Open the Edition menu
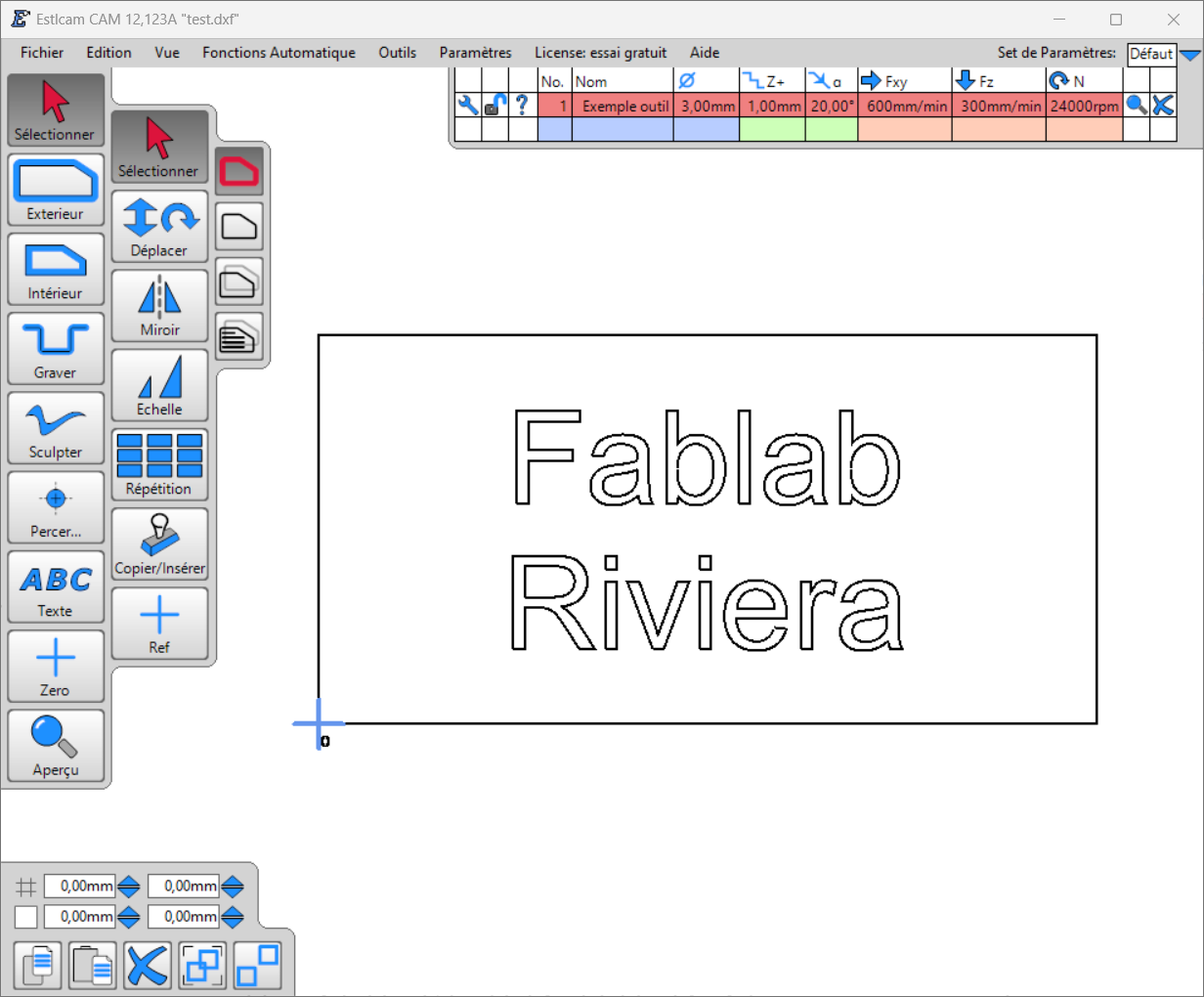Screen dimensions: 1204x997 [108, 53]
